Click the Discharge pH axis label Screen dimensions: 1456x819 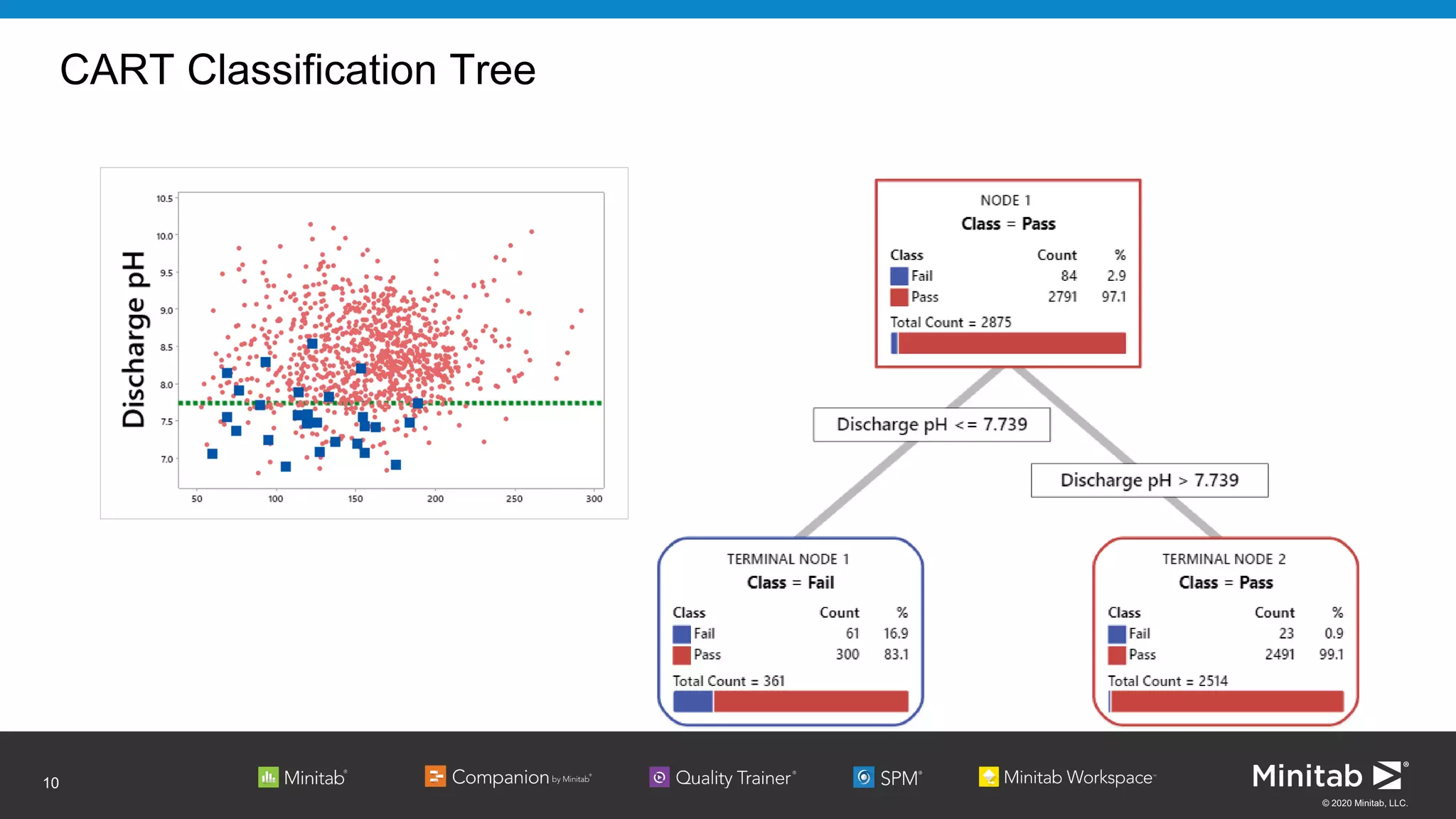134,340
